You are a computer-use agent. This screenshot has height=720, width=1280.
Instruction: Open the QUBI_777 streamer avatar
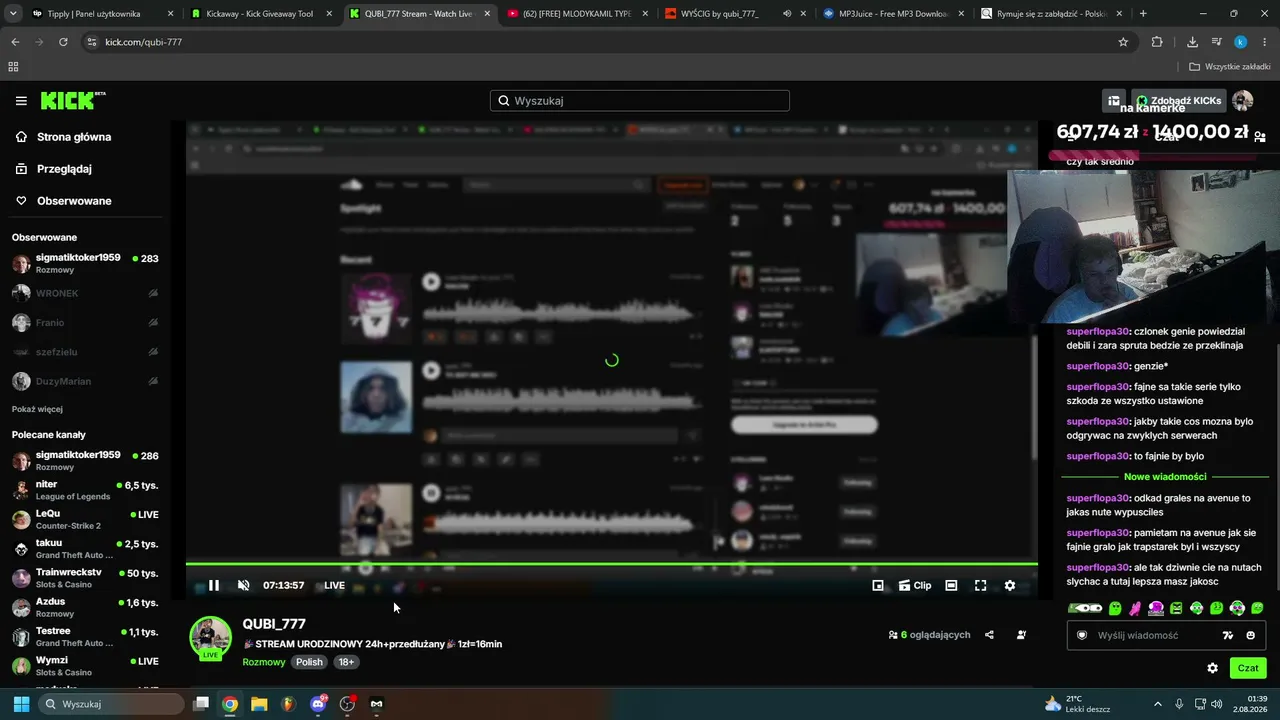[211, 637]
